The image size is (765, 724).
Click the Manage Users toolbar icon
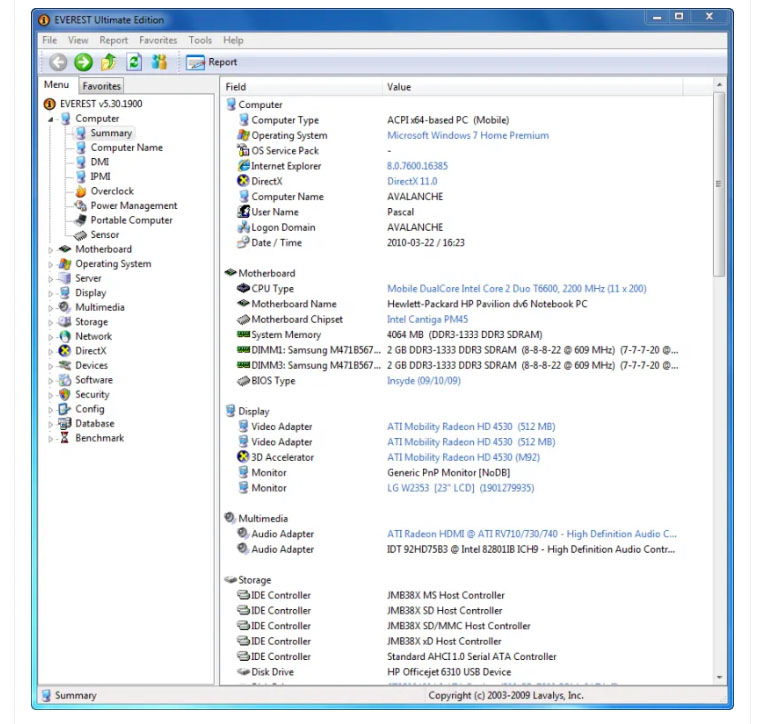point(159,62)
